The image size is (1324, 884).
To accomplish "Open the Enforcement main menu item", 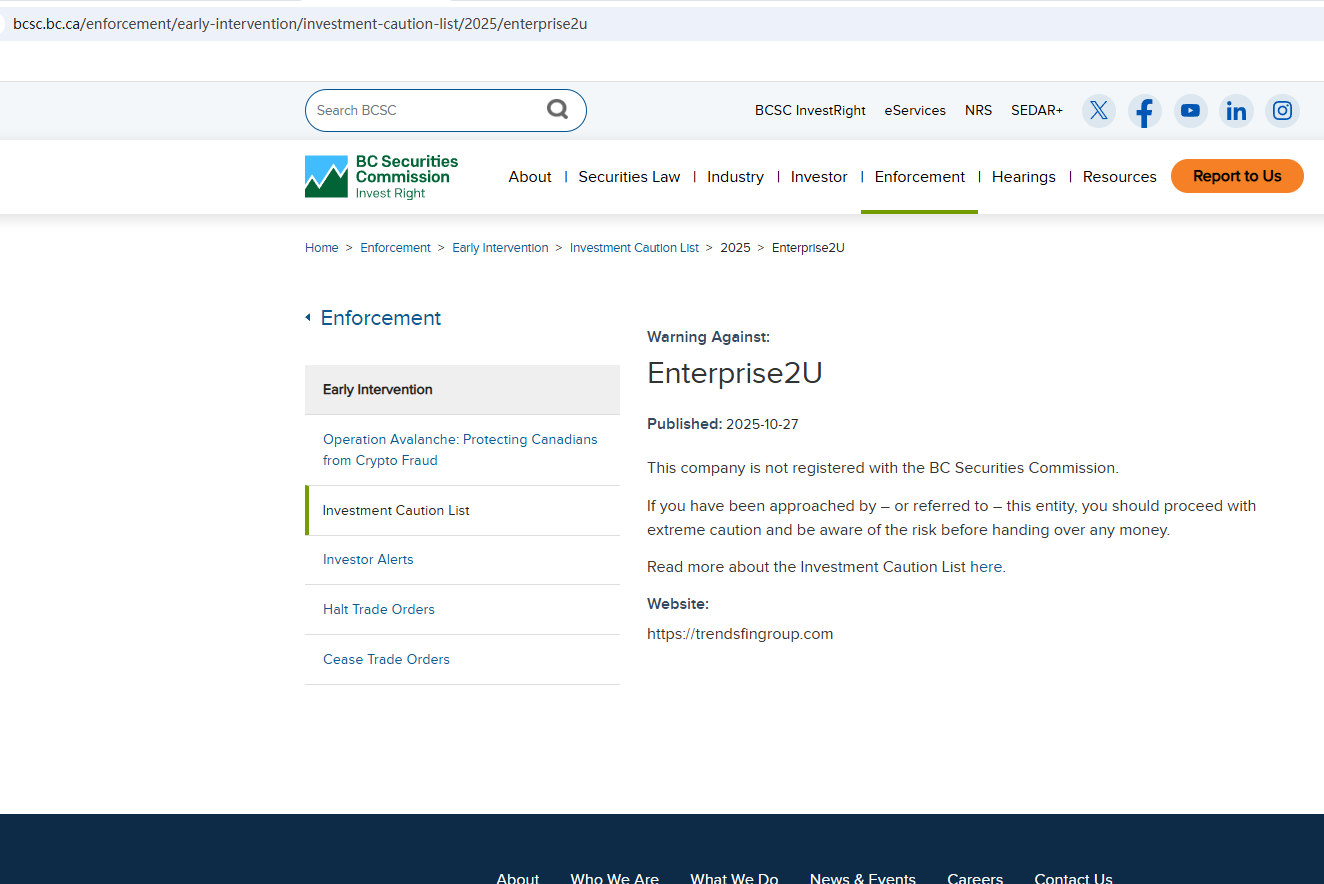I will pyautogui.click(x=919, y=177).
